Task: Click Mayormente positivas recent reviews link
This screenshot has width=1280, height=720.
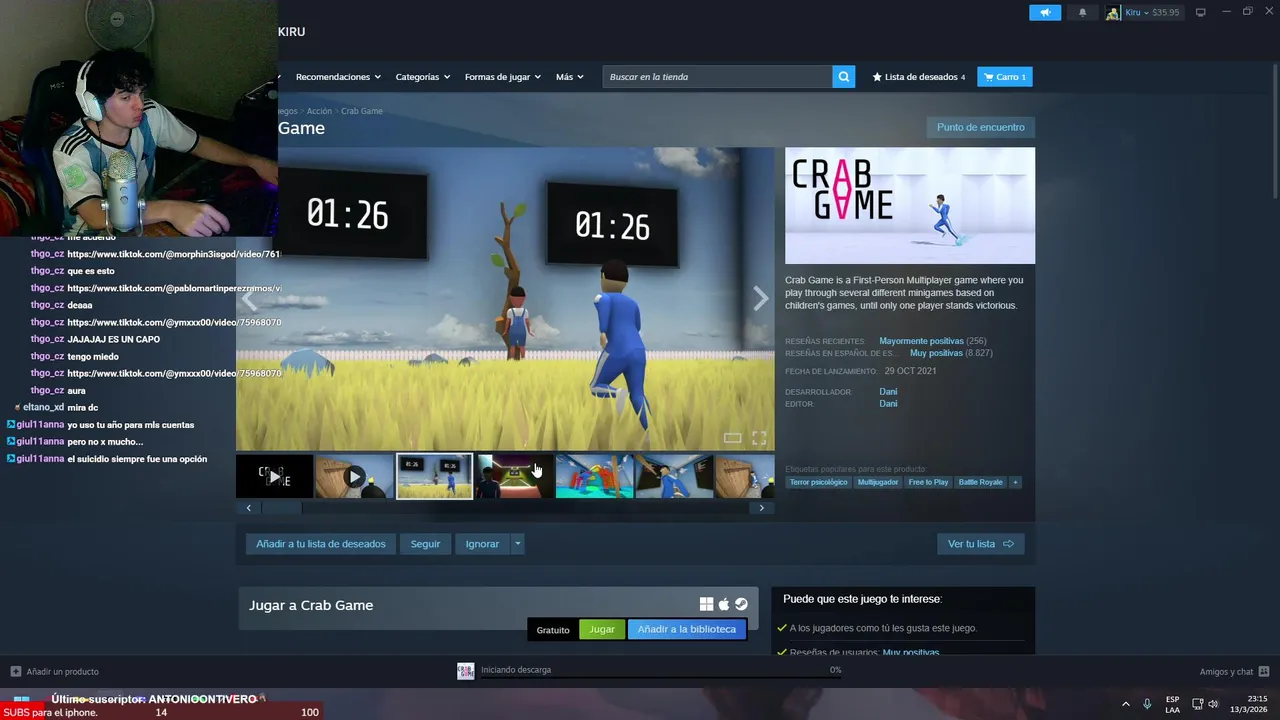Action: point(921,341)
